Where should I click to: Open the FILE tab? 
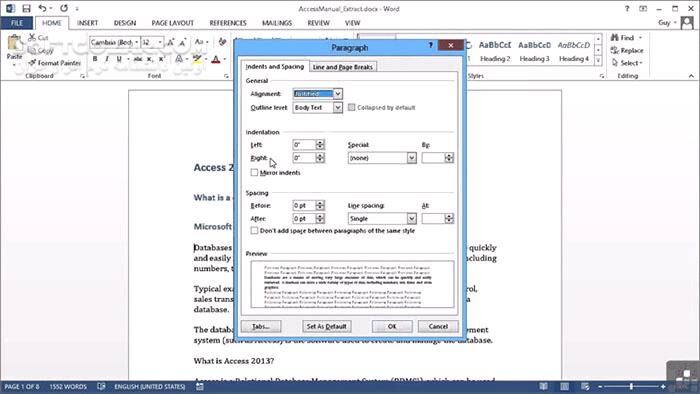(x=17, y=23)
